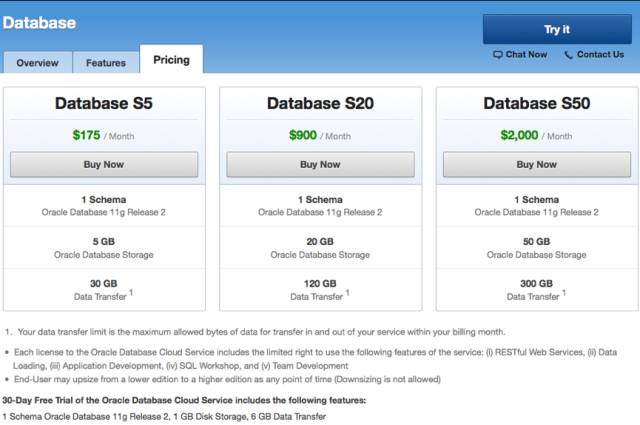Click the $175 monthly price
Screen dimensions: 640x425
86,135
